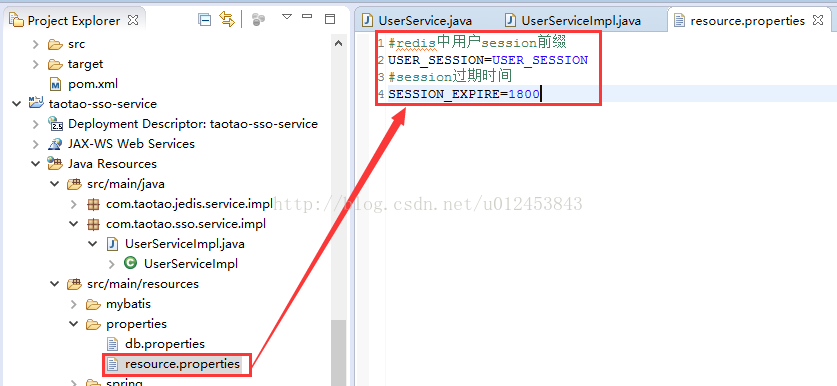Click the JAX-WS Web Services icon
The width and height of the screenshot is (837, 386).
tap(56, 144)
